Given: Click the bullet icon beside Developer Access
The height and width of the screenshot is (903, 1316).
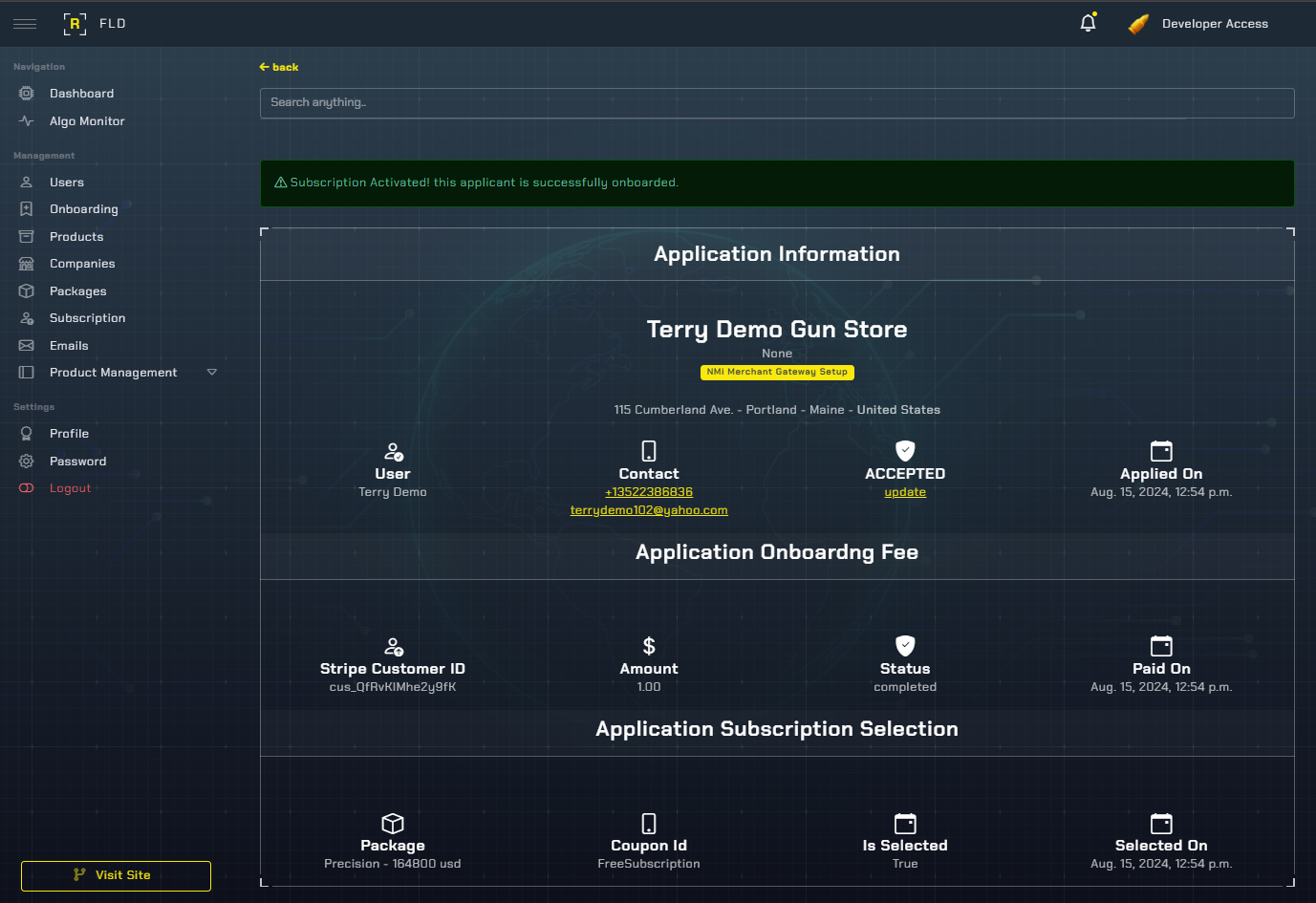Looking at the screenshot, I should coord(1138,24).
